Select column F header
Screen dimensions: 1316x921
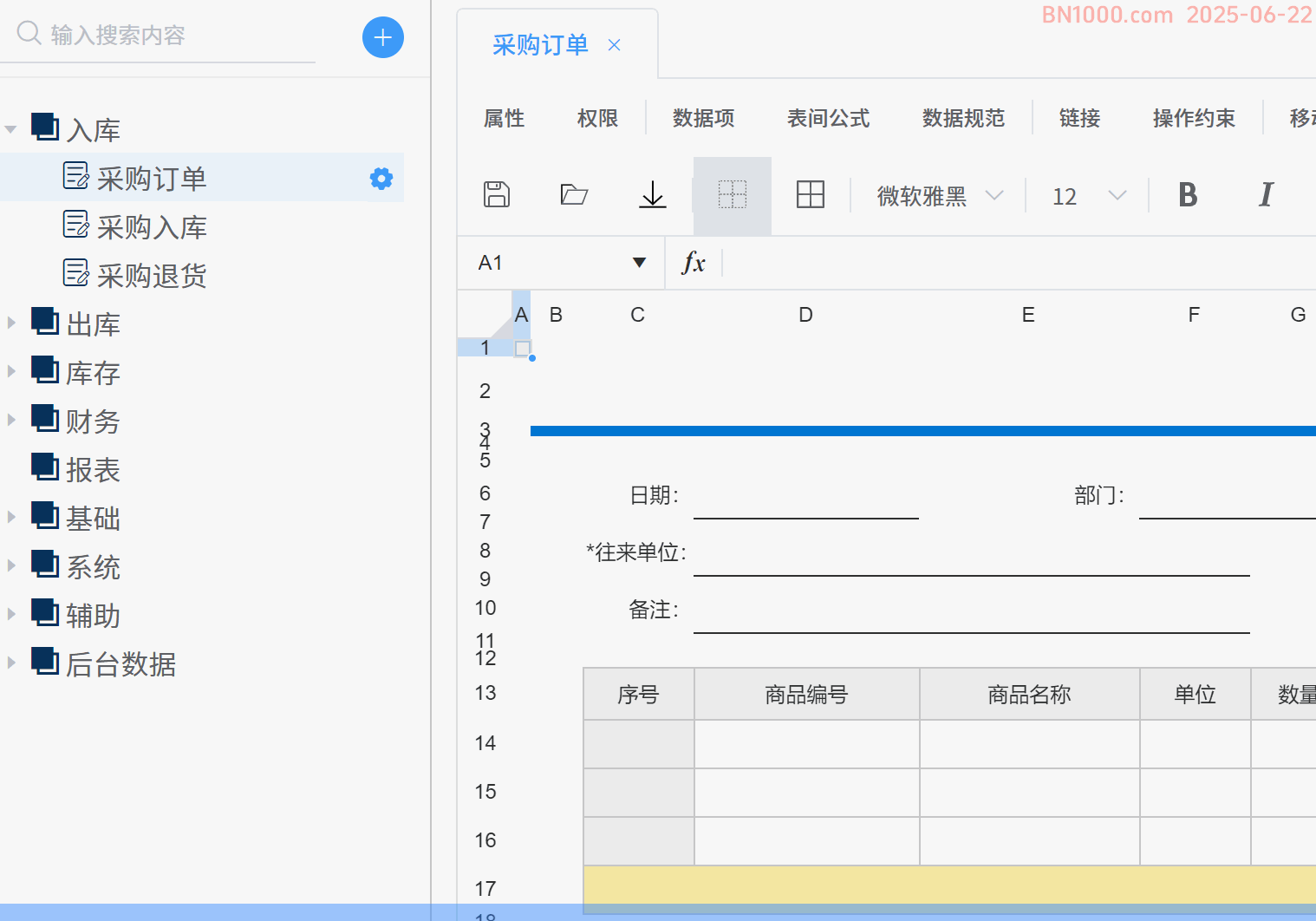coord(1195,315)
